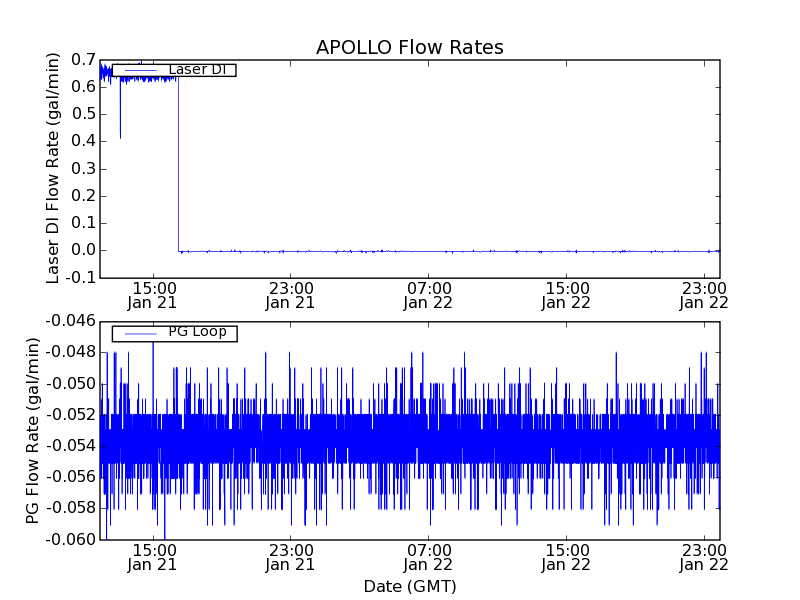800x600 pixels.
Task: Click the PG Loop legend line sample
Action: point(140,334)
